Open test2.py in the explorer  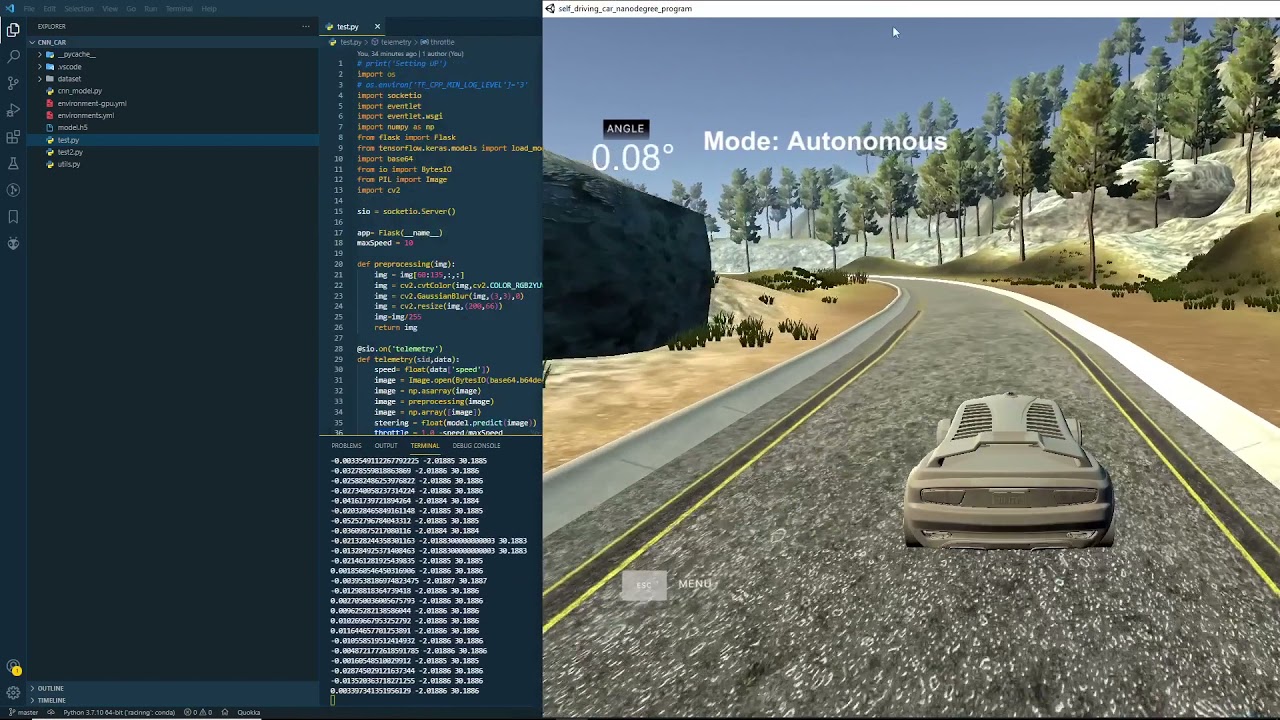click(69, 152)
